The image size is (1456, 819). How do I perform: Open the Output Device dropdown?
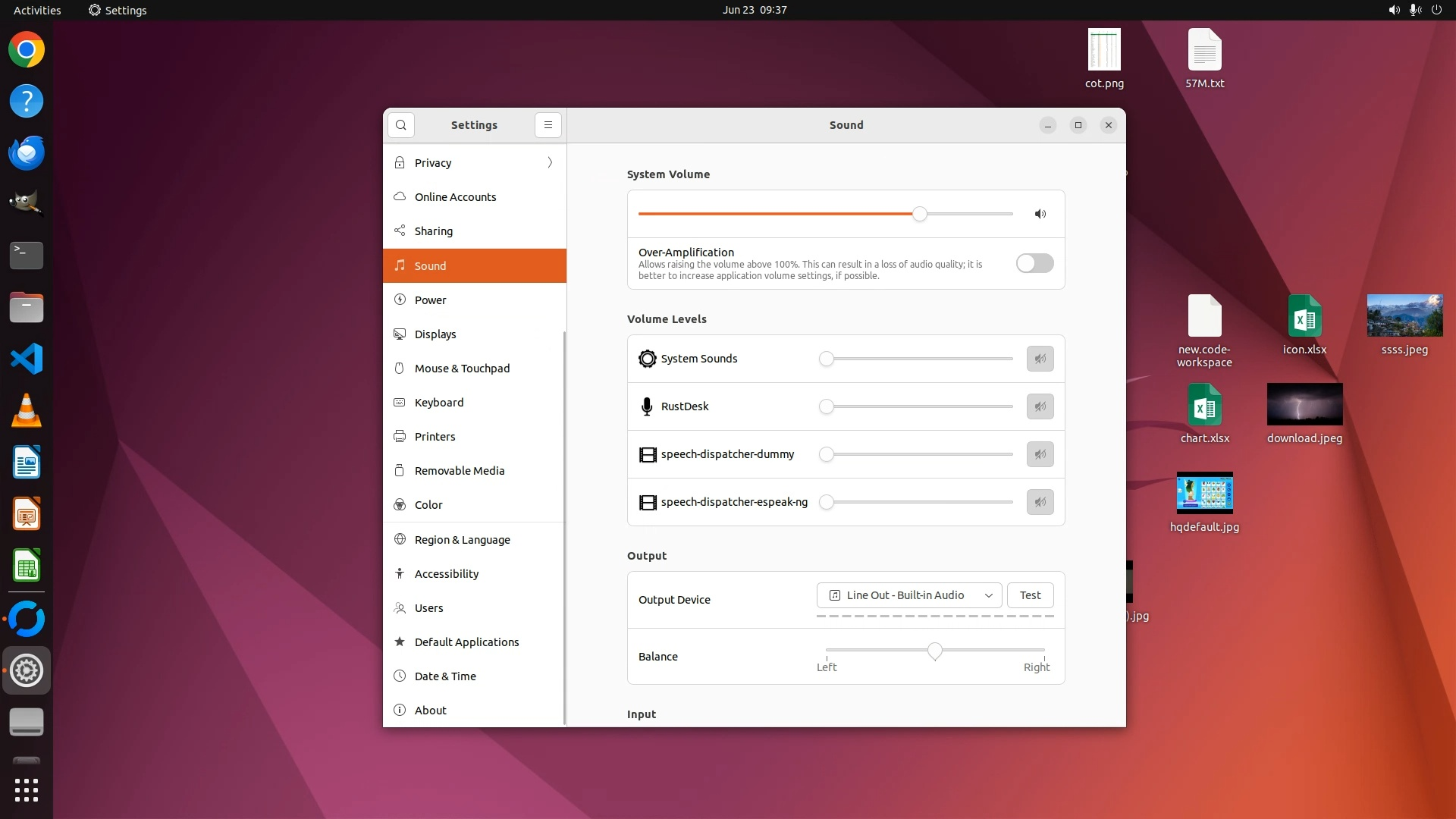point(908,595)
